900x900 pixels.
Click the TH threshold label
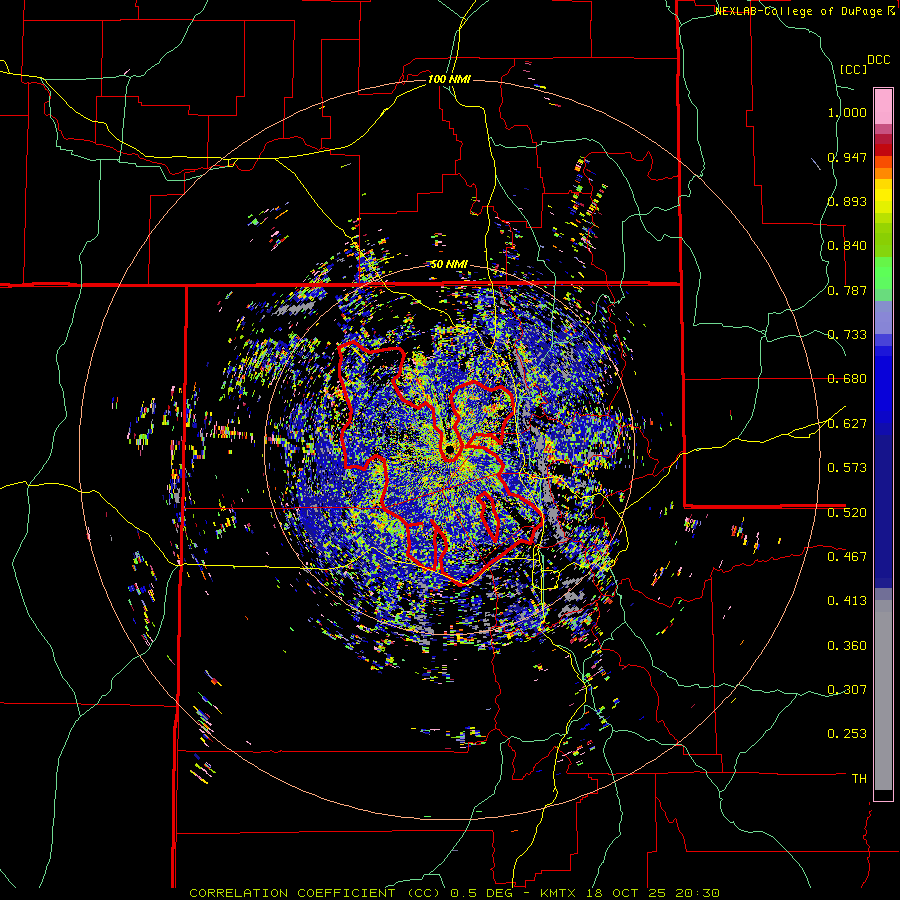(859, 779)
